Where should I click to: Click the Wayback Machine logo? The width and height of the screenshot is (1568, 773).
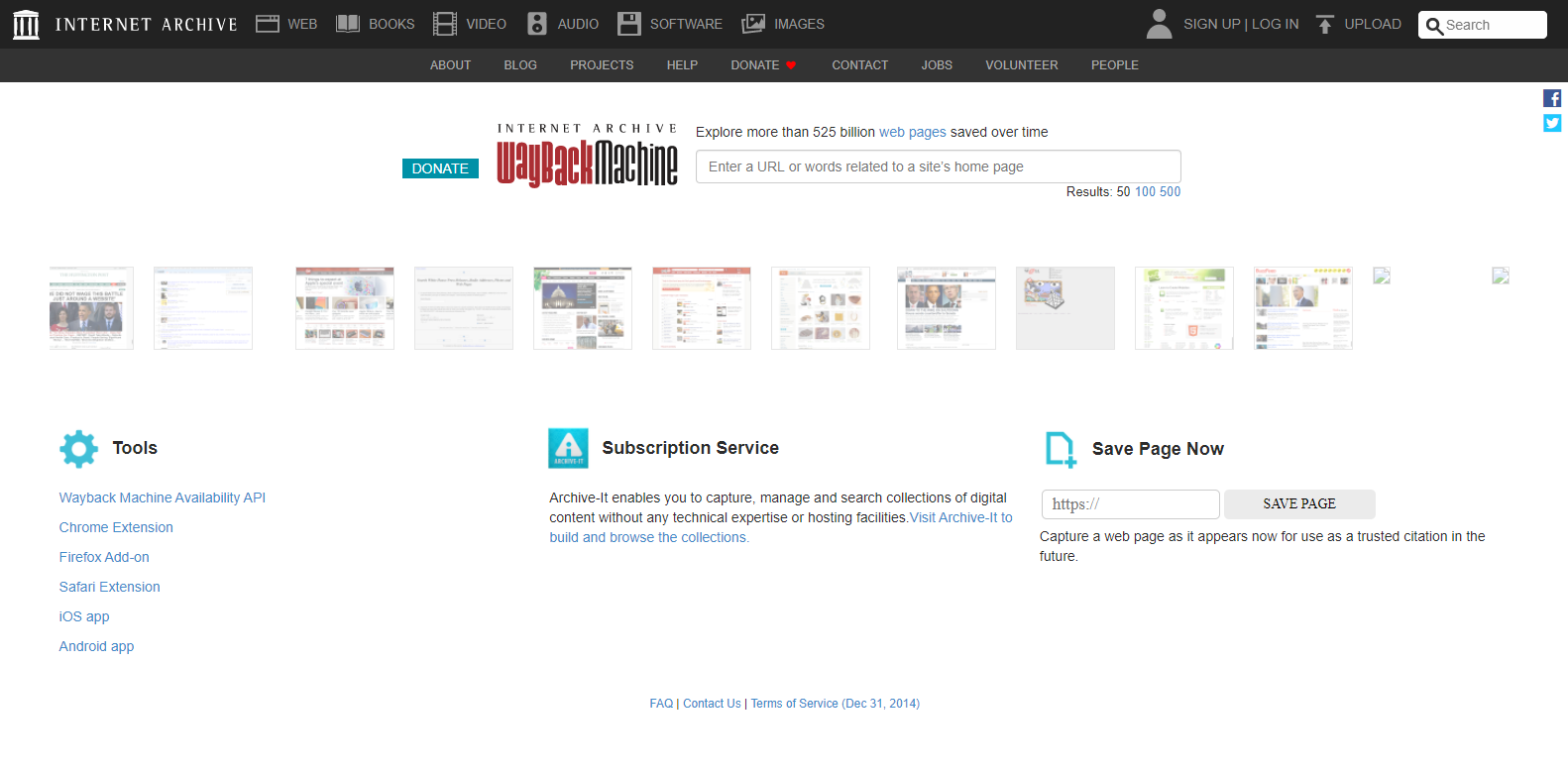tap(587, 156)
